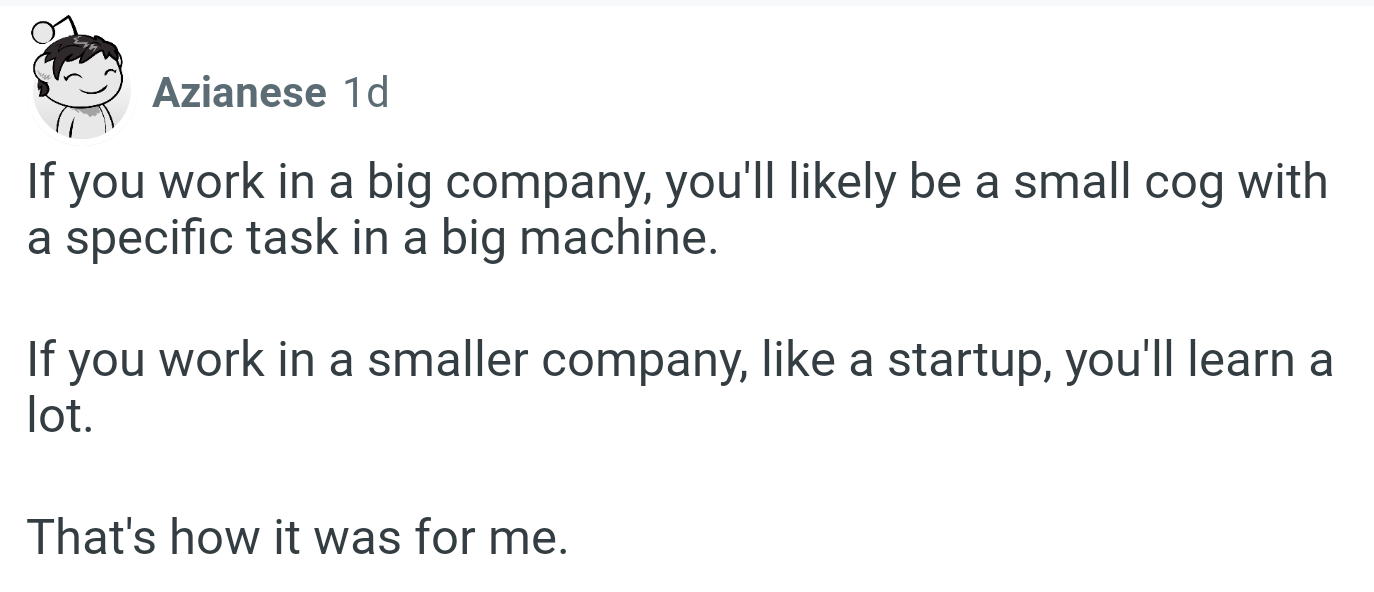The width and height of the screenshot is (1374, 592).
Task: Click the antenna on the Snoo avatar
Action: [x=51, y=30]
